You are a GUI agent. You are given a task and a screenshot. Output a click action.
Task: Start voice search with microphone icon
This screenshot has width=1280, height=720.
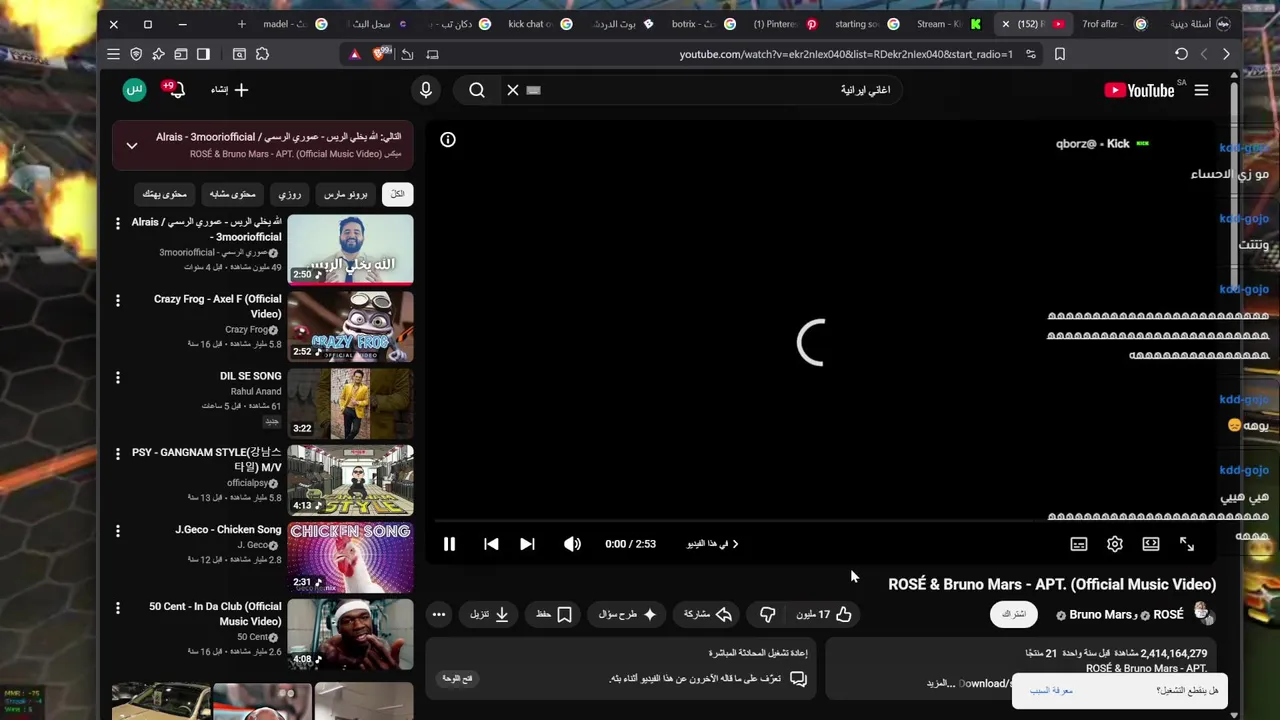click(426, 90)
